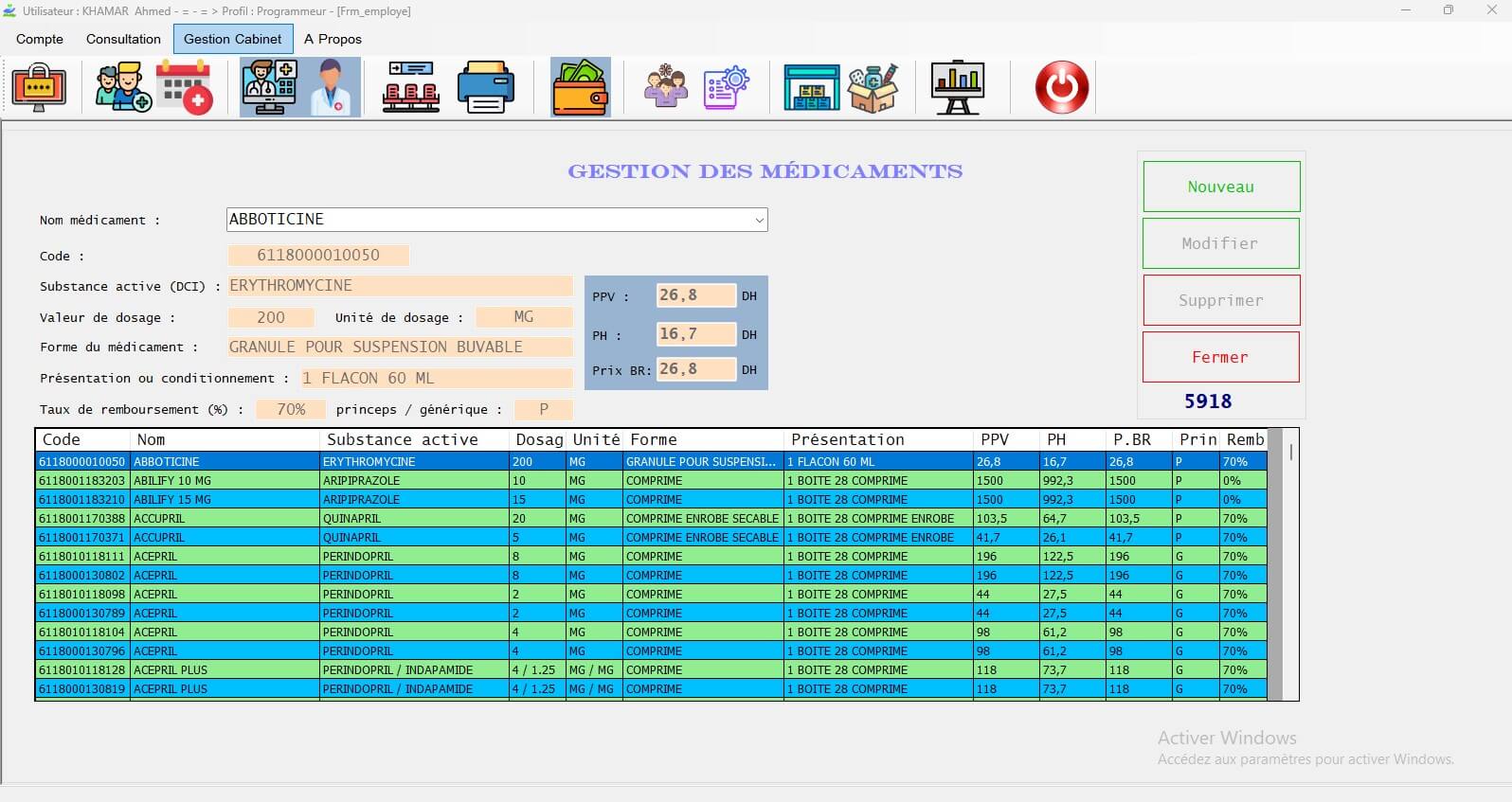Open the wallet with cash icon
Image resolution: width=1512 pixels, height=802 pixels.
click(x=581, y=87)
